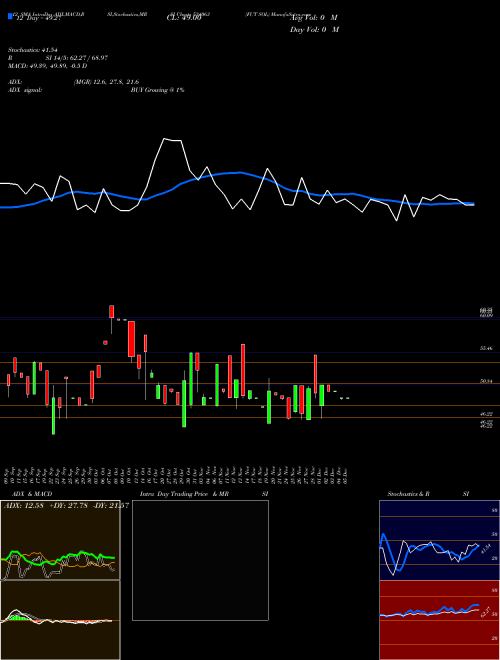Click the 'Stochastics & R' panel title
The width and height of the screenshot is (500, 660).
tap(409, 494)
